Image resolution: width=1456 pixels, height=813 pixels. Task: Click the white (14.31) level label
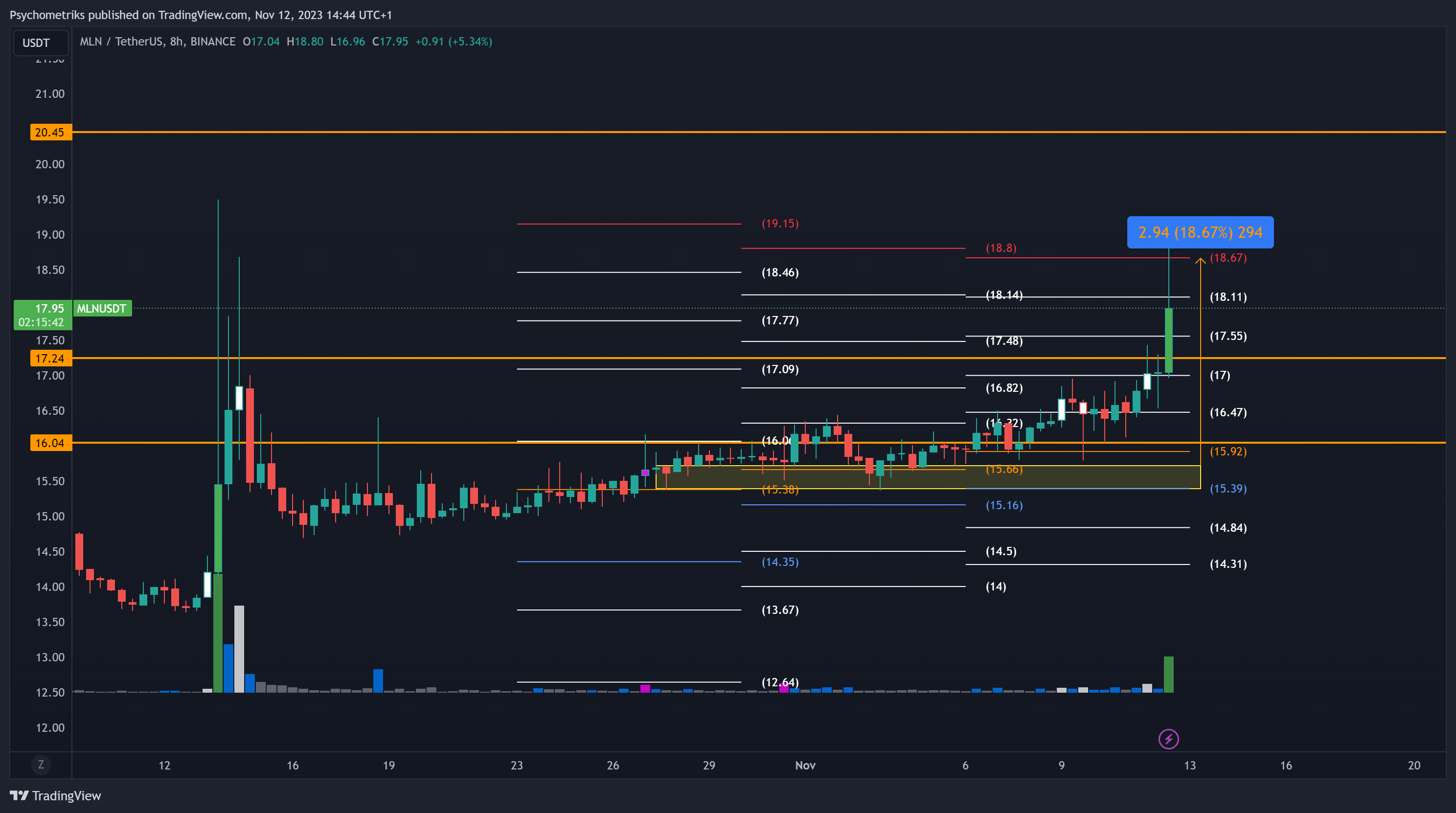(x=1228, y=564)
